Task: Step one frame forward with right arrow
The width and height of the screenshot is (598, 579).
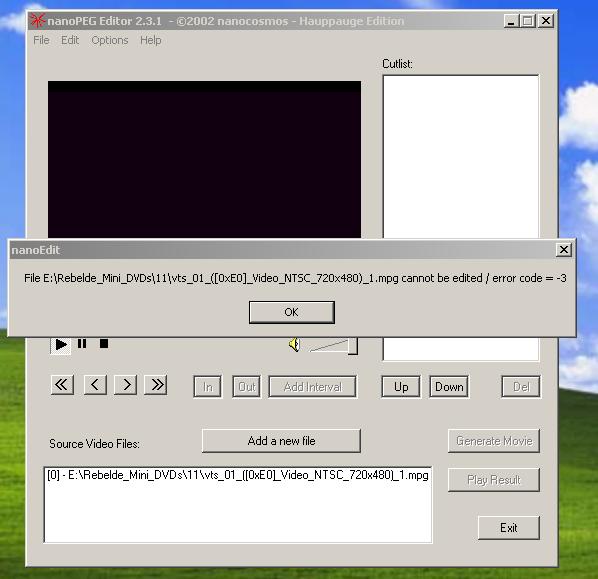Action: click(125, 385)
